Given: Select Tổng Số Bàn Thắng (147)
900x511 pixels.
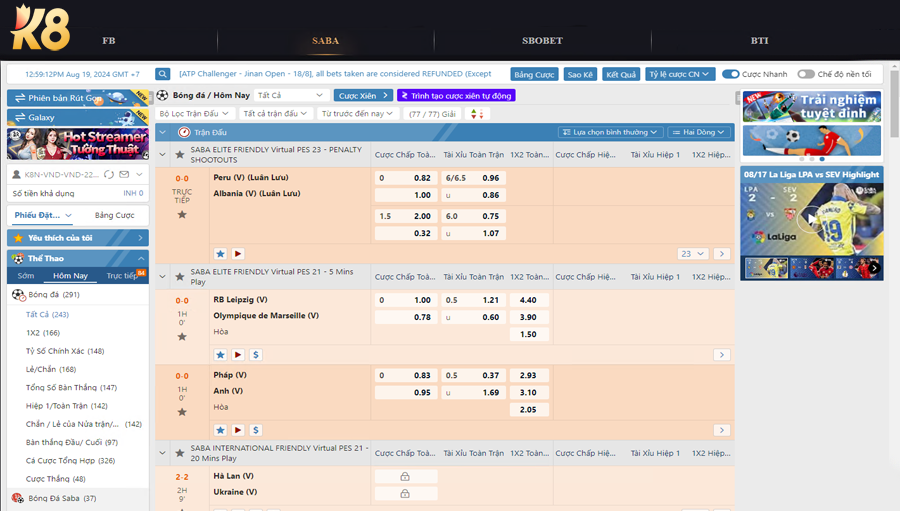Looking at the screenshot, I should pos(71,388).
